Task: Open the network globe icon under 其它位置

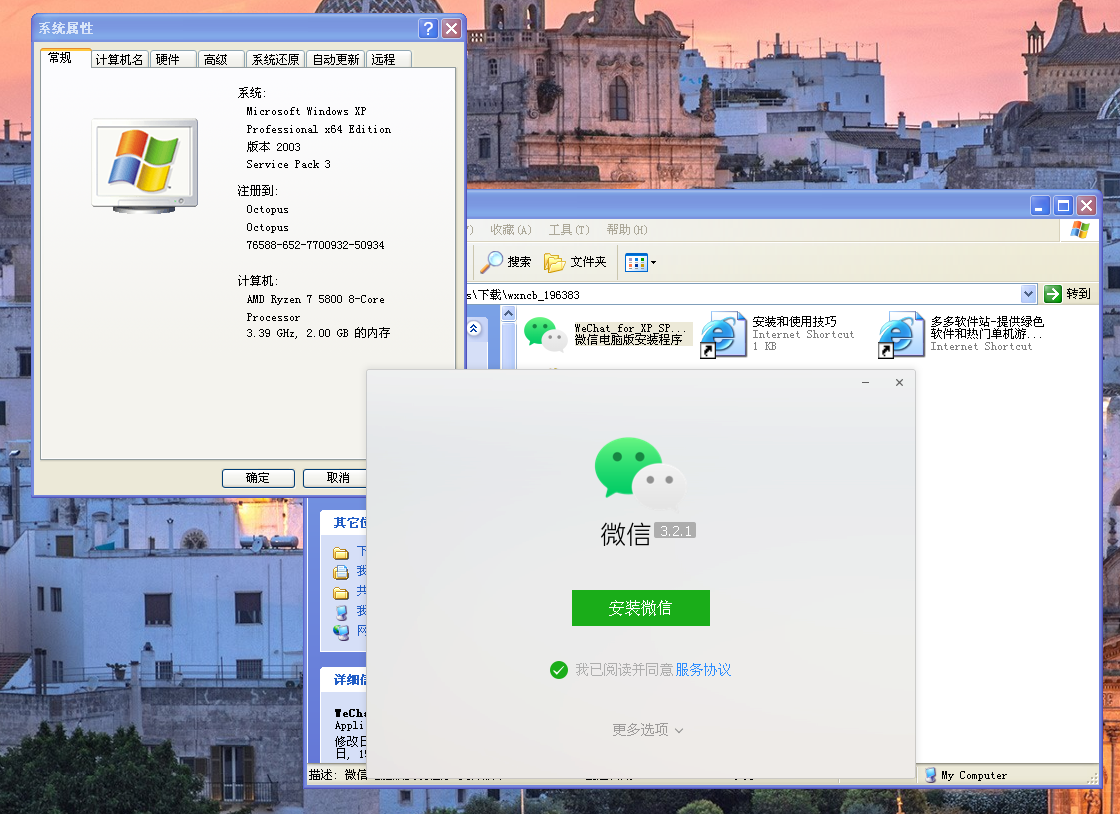Action: pyautogui.click(x=341, y=631)
